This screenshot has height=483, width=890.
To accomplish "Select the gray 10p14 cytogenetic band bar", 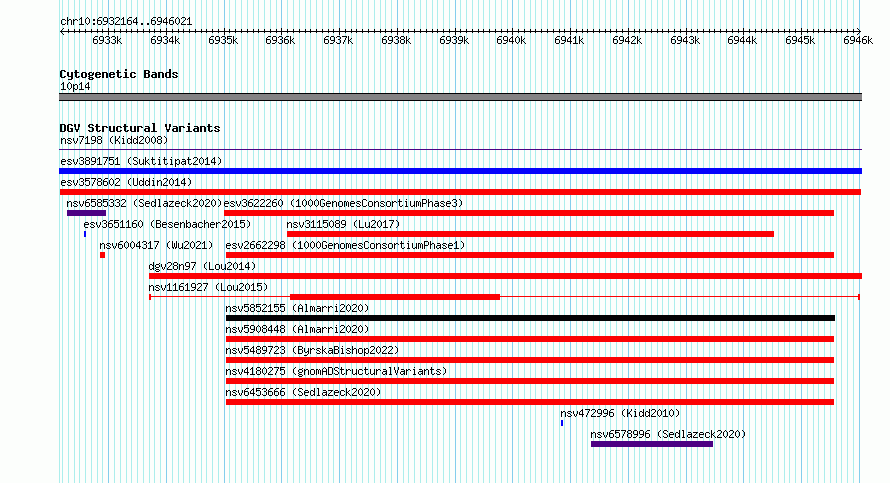I will (x=460, y=97).
